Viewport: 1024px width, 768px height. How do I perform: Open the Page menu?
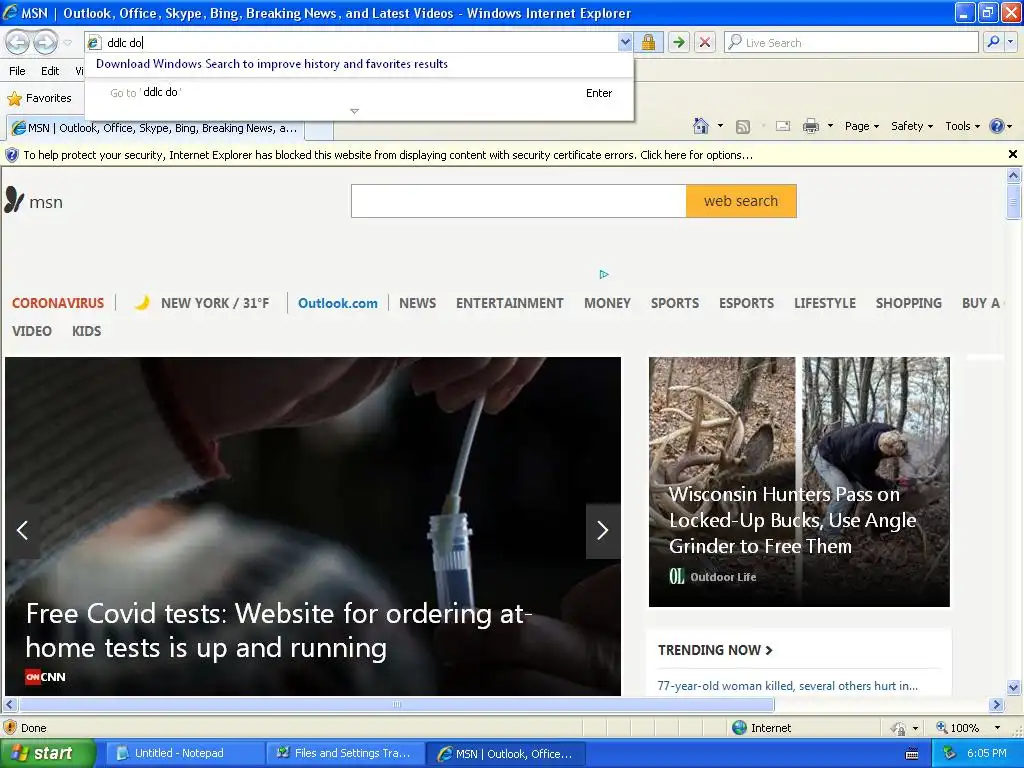click(861, 126)
